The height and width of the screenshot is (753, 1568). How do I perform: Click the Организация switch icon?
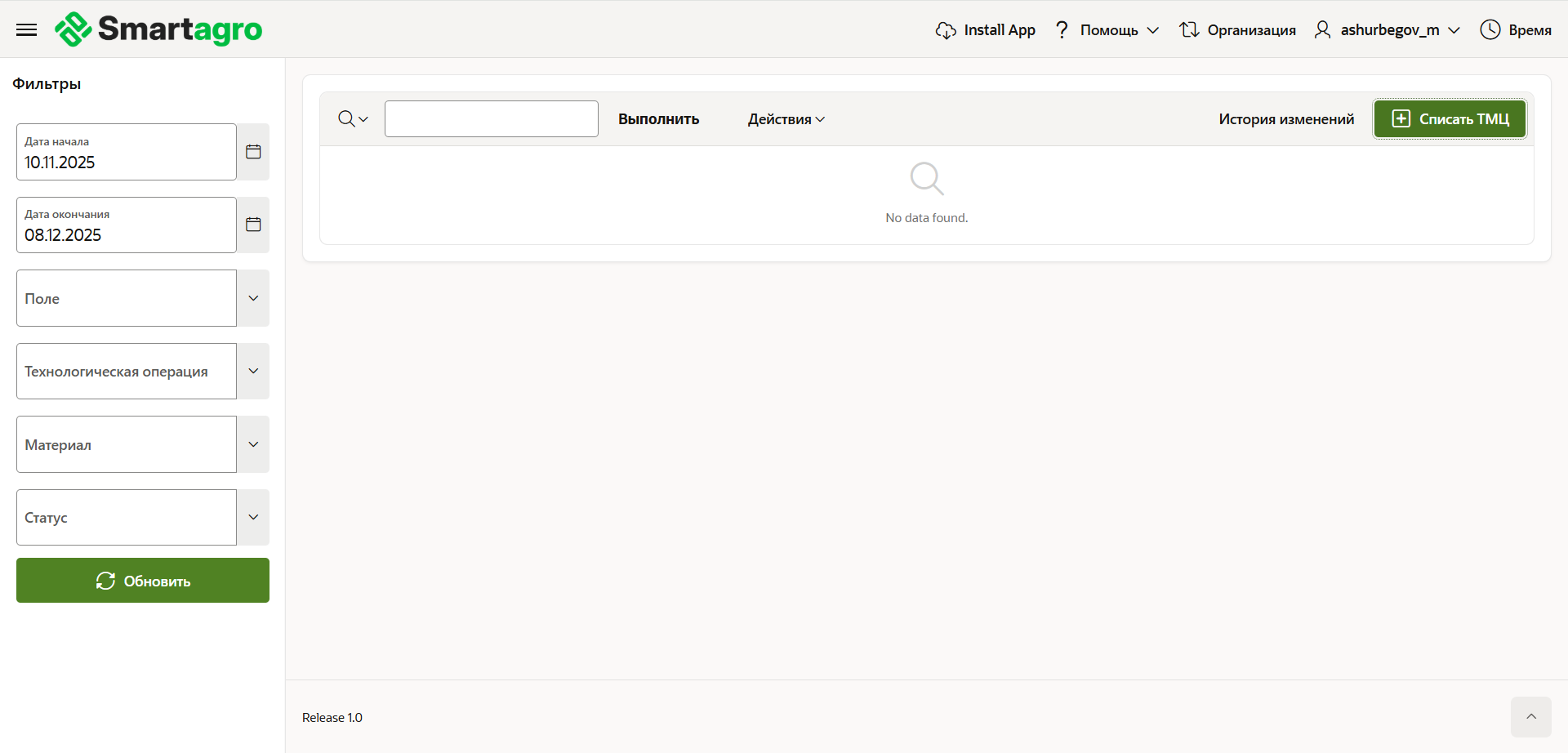1188,30
